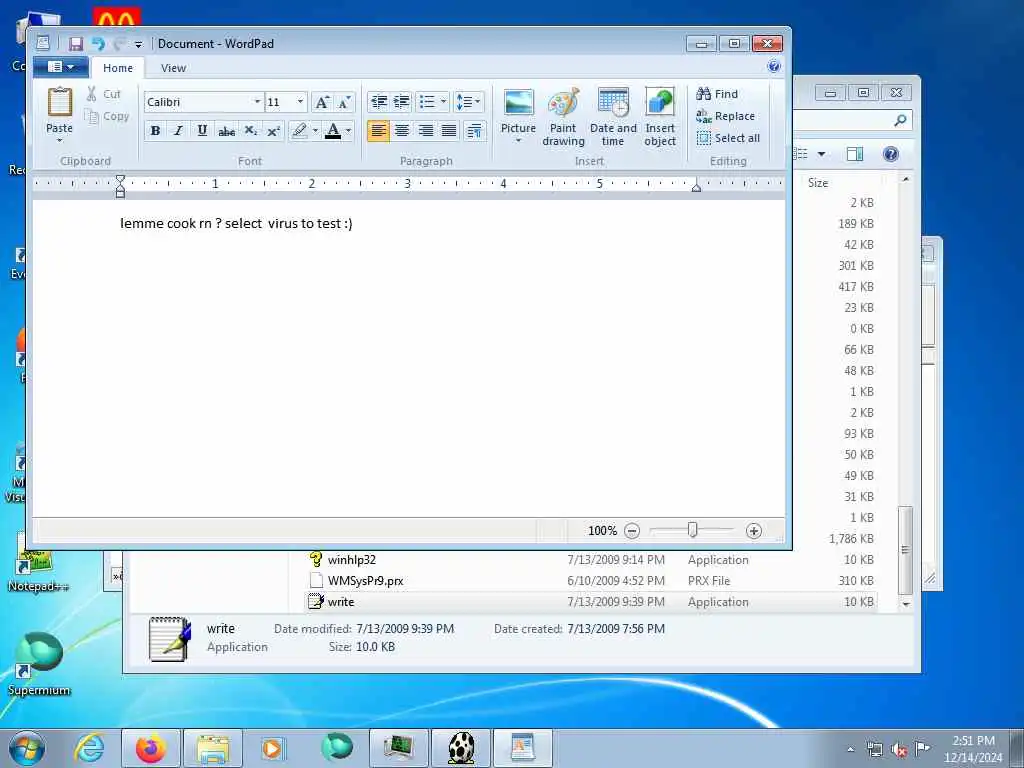Click the Decrease indent icon
Screen dimensions: 1024x768
click(379, 102)
